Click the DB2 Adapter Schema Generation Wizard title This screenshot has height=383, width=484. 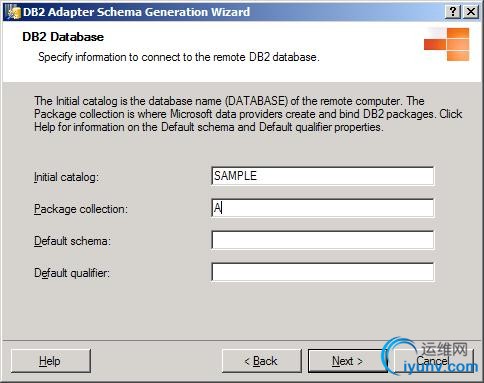click(x=136, y=12)
